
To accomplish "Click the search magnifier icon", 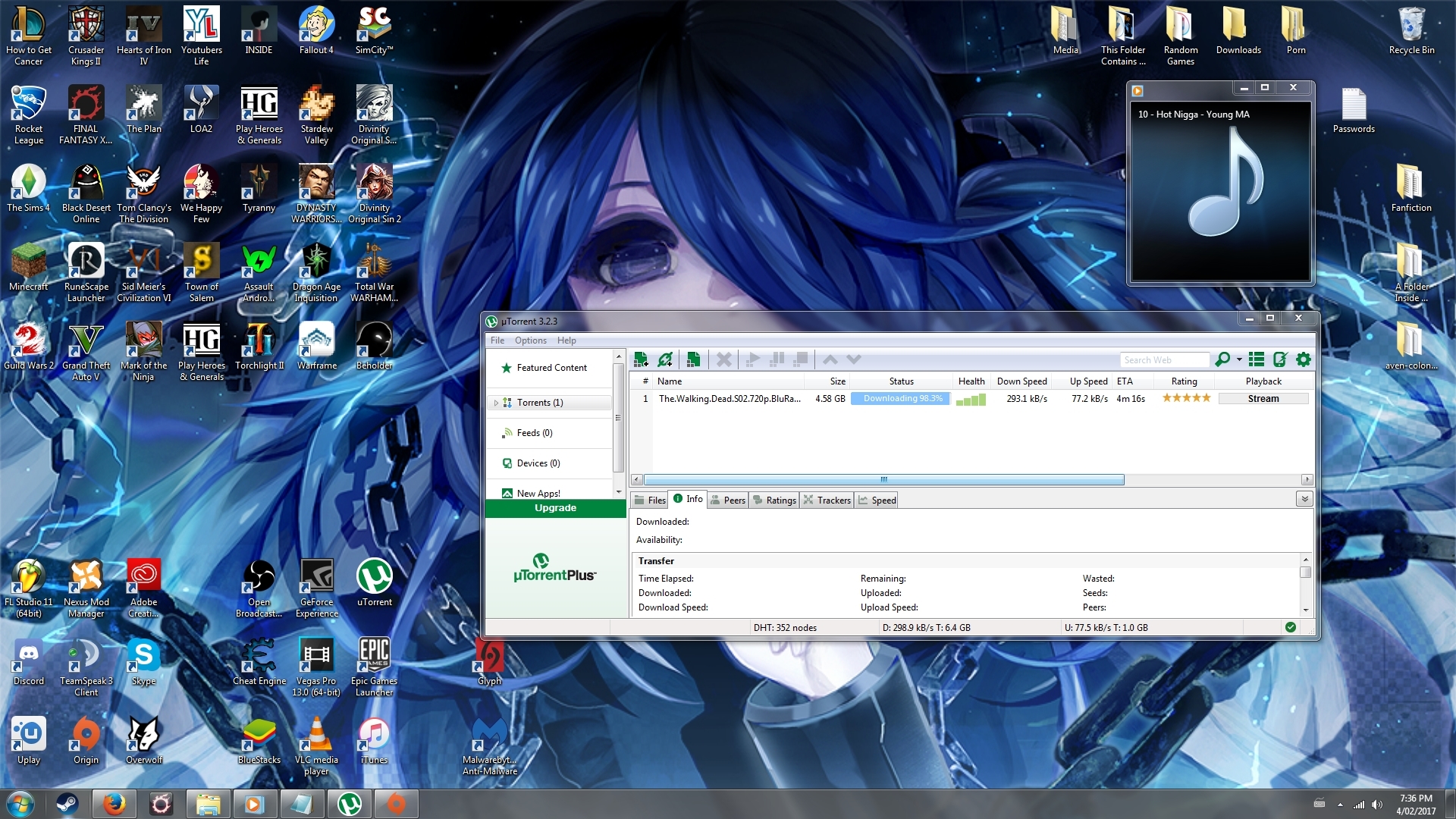I will pyautogui.click(x=1222, y=359).
